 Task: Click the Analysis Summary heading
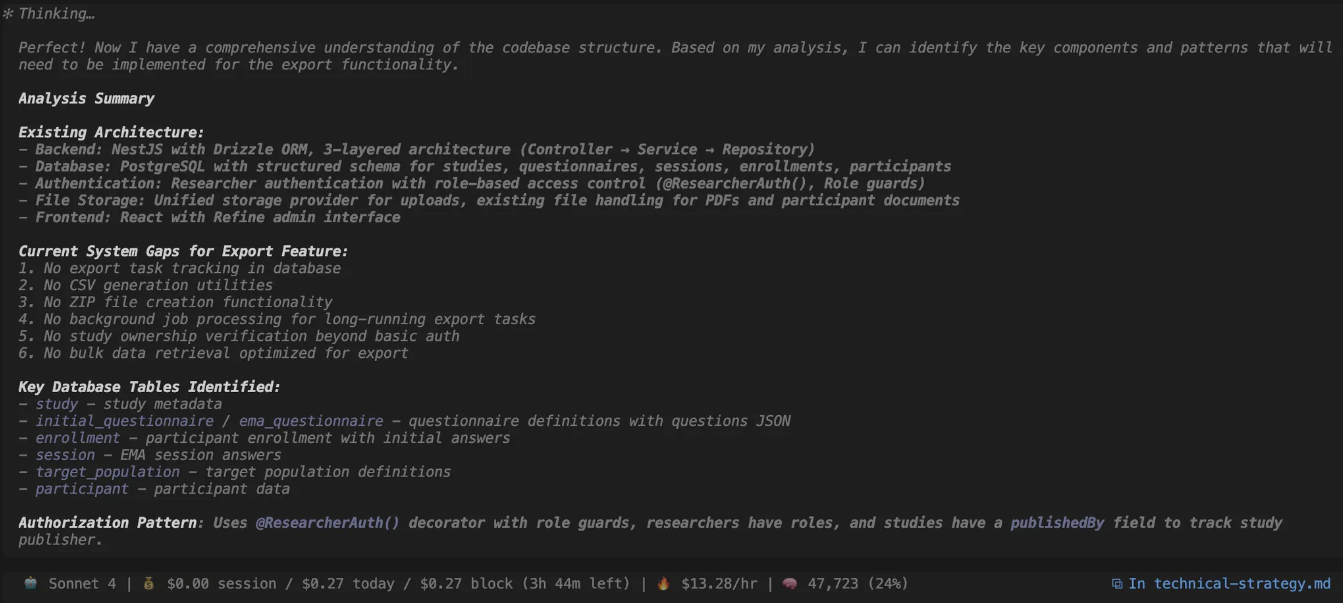coord(86,98)
